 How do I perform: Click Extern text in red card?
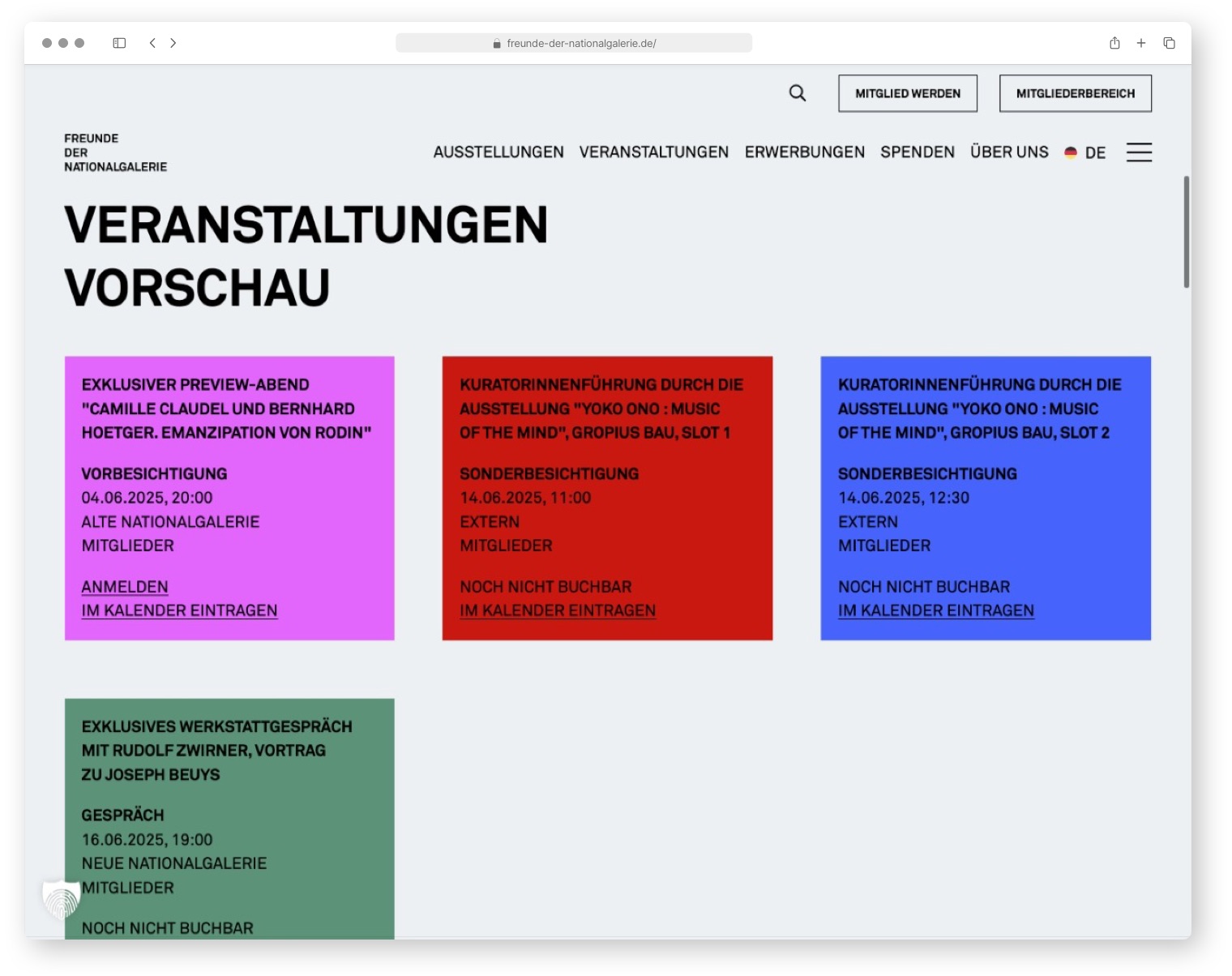click(x=490, y=522)
